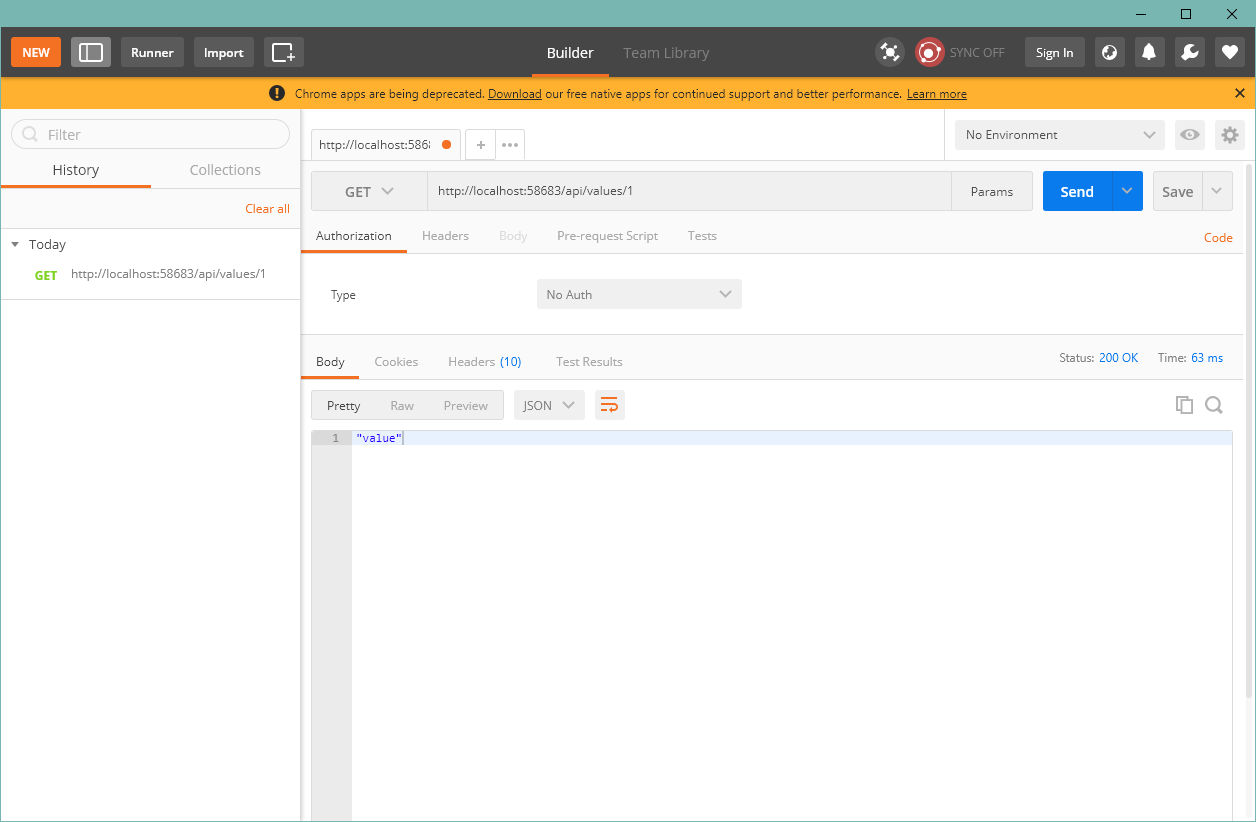This screenshot has height=822, width=1256.
Task: Switch response view to Preview
Action: coord(466,405)
